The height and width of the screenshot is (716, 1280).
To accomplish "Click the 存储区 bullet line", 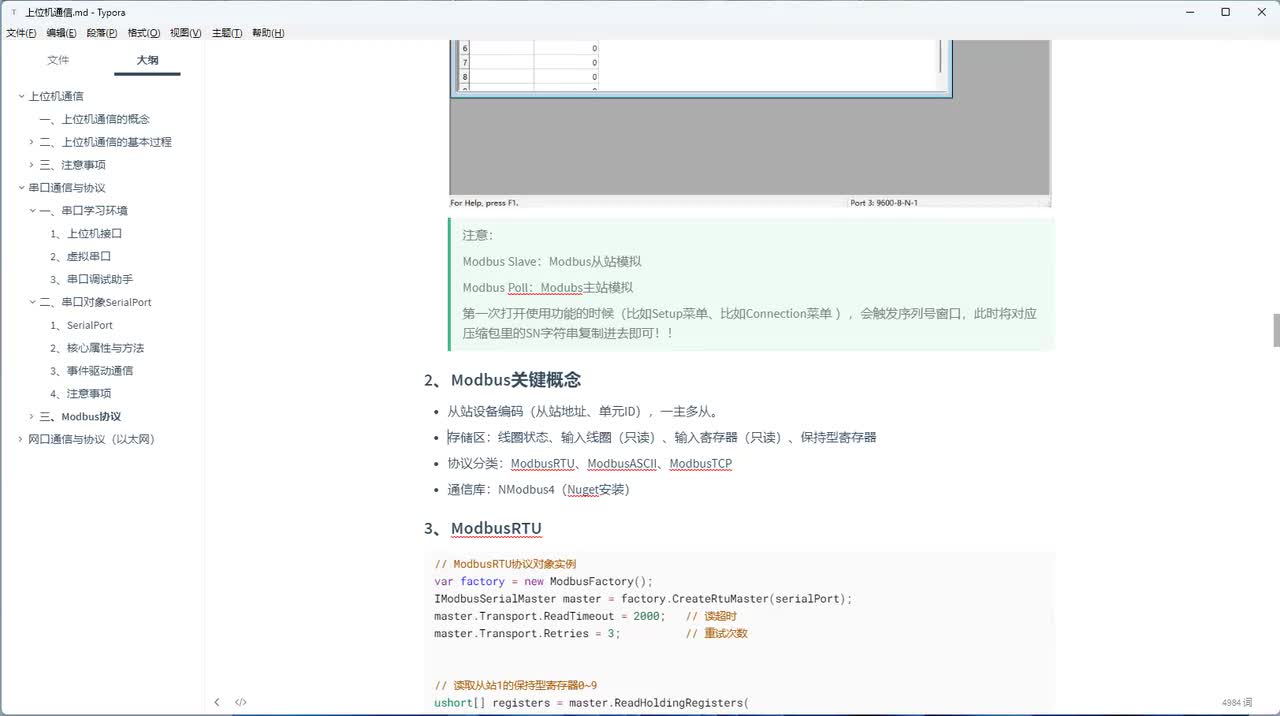I will pyautogui.click(x=662, y=438).
